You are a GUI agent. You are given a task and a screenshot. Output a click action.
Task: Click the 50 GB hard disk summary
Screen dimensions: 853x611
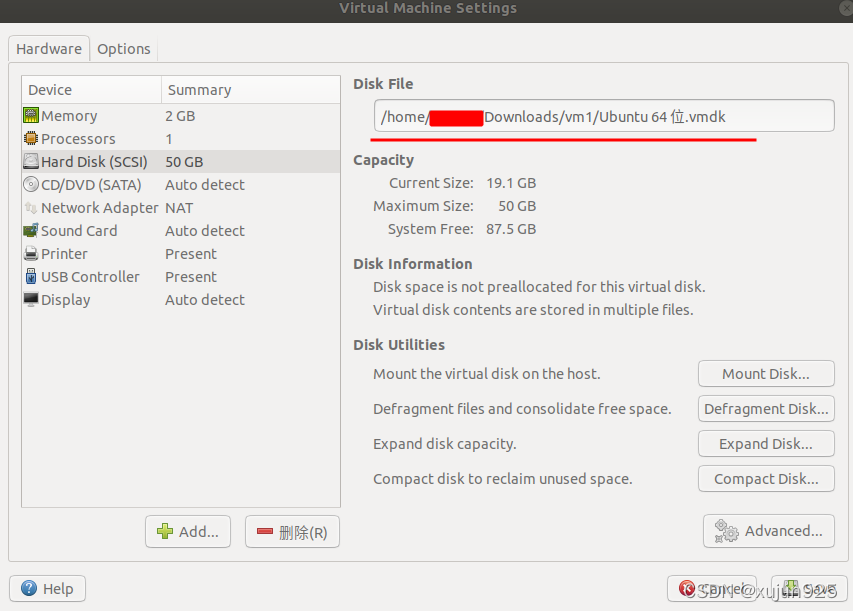pos(184,162)
